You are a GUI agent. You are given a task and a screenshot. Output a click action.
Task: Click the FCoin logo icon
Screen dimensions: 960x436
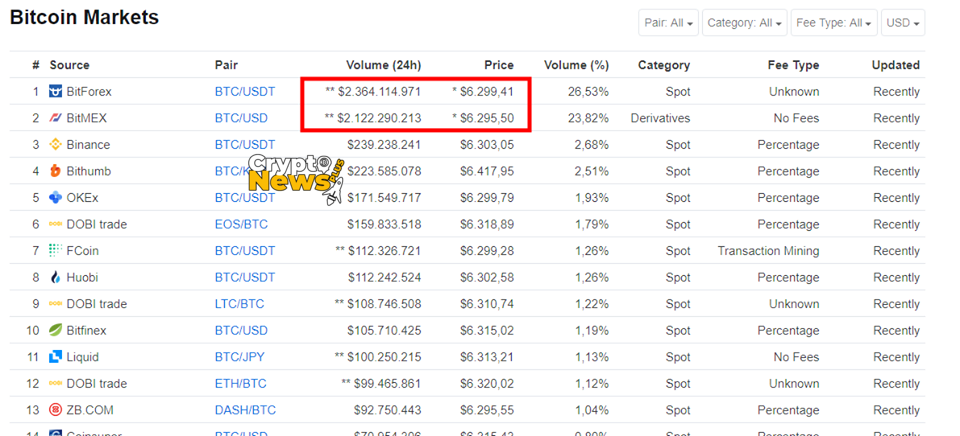(56, 250)
